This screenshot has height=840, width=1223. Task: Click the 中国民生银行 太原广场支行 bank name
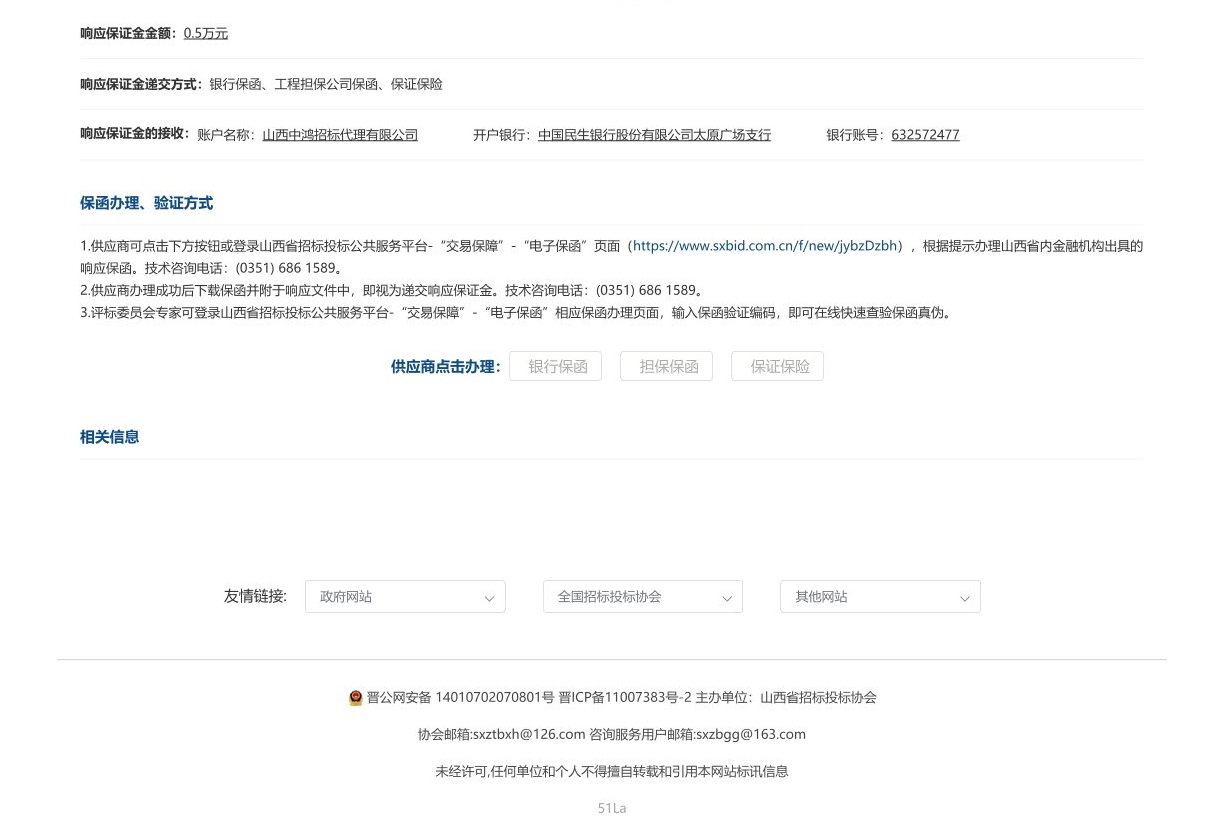pyautogui.click(x=654, y=135)
